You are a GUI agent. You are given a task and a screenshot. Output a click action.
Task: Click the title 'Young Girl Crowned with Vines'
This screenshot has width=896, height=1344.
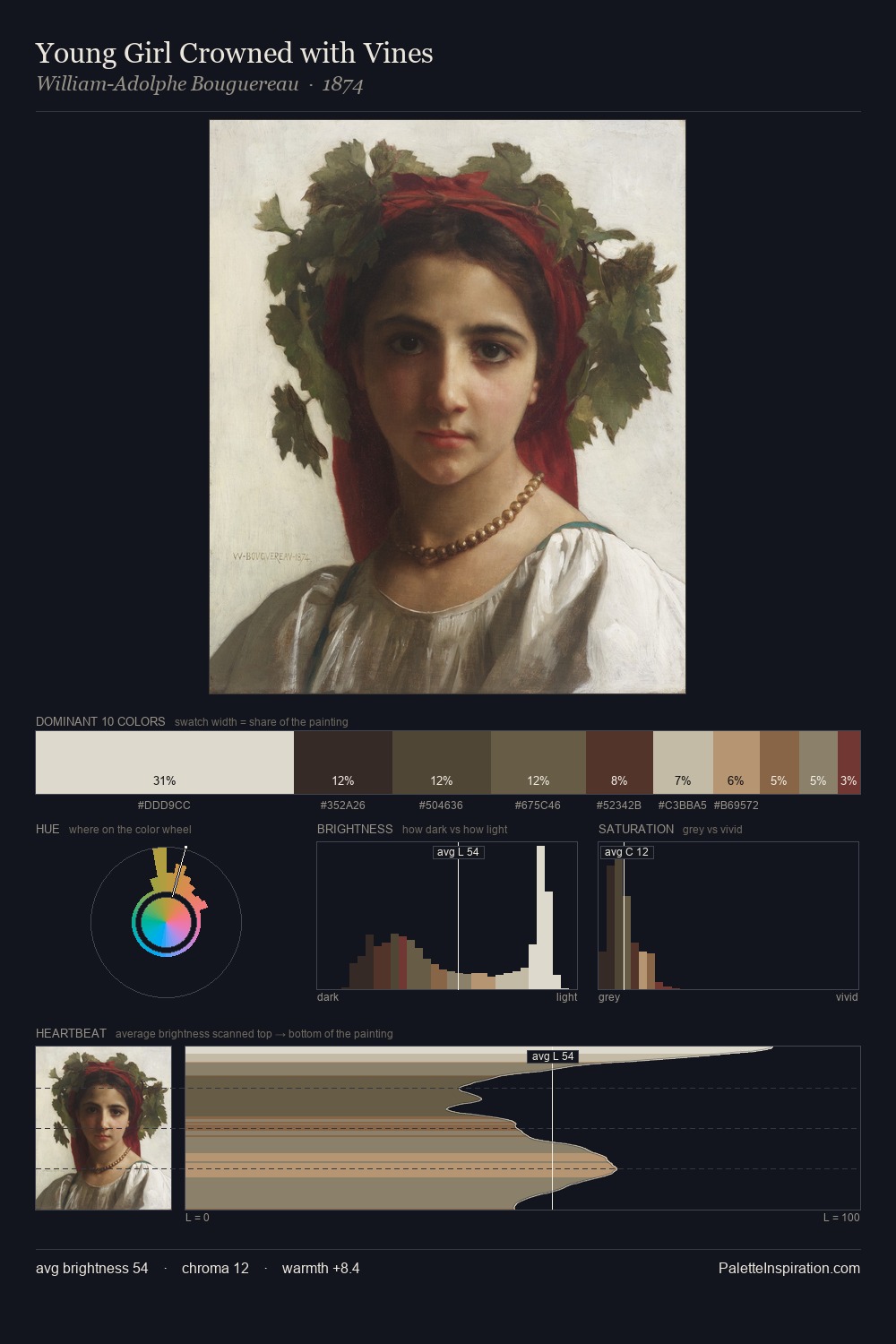click(235, 53)
